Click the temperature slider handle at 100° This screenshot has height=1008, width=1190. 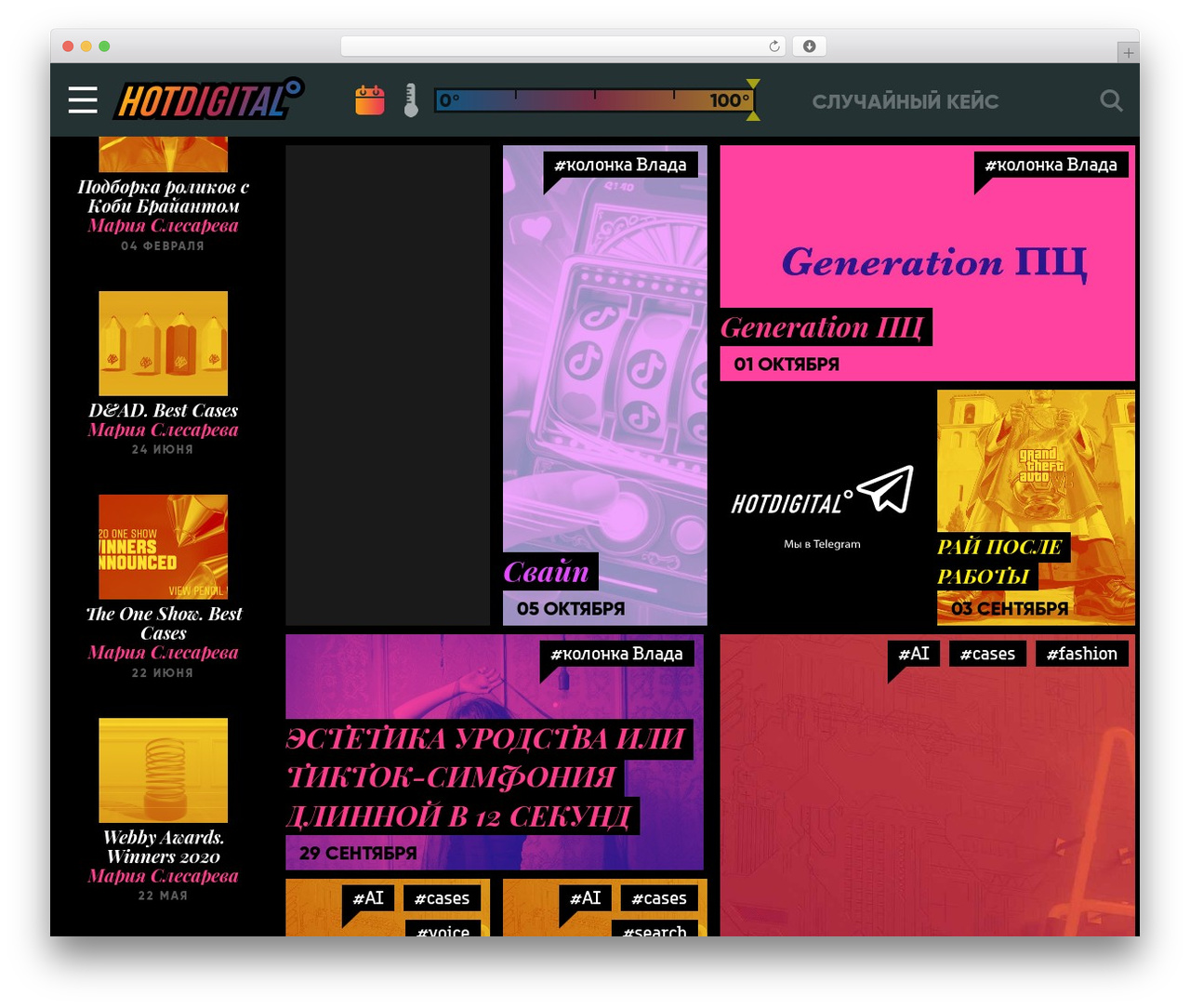pos(753,100)
